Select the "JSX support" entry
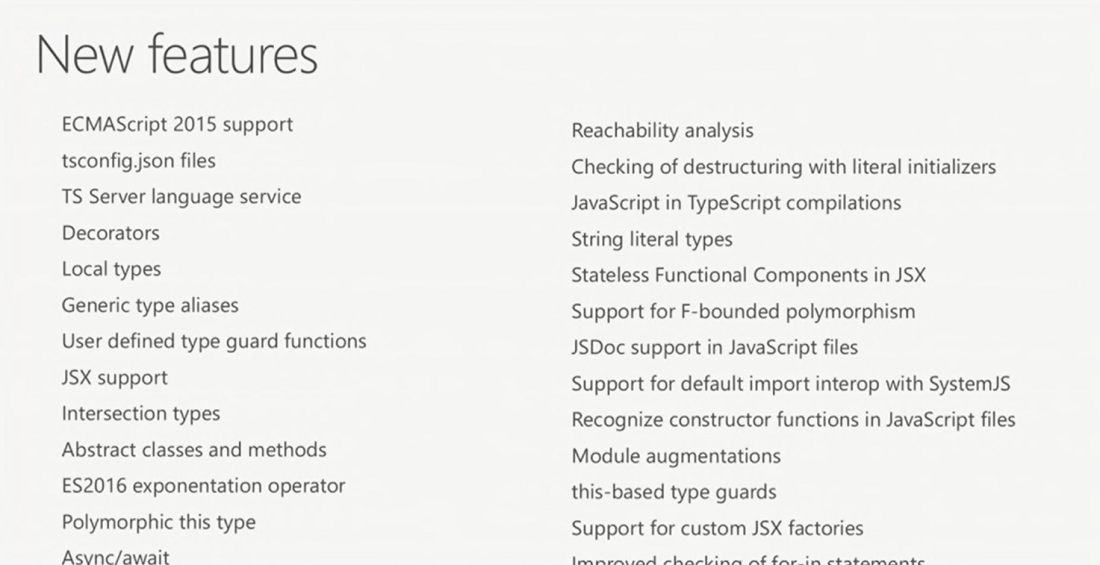Screen dimensions: 1100x565 pyautogui.click(x=114, y=378)
